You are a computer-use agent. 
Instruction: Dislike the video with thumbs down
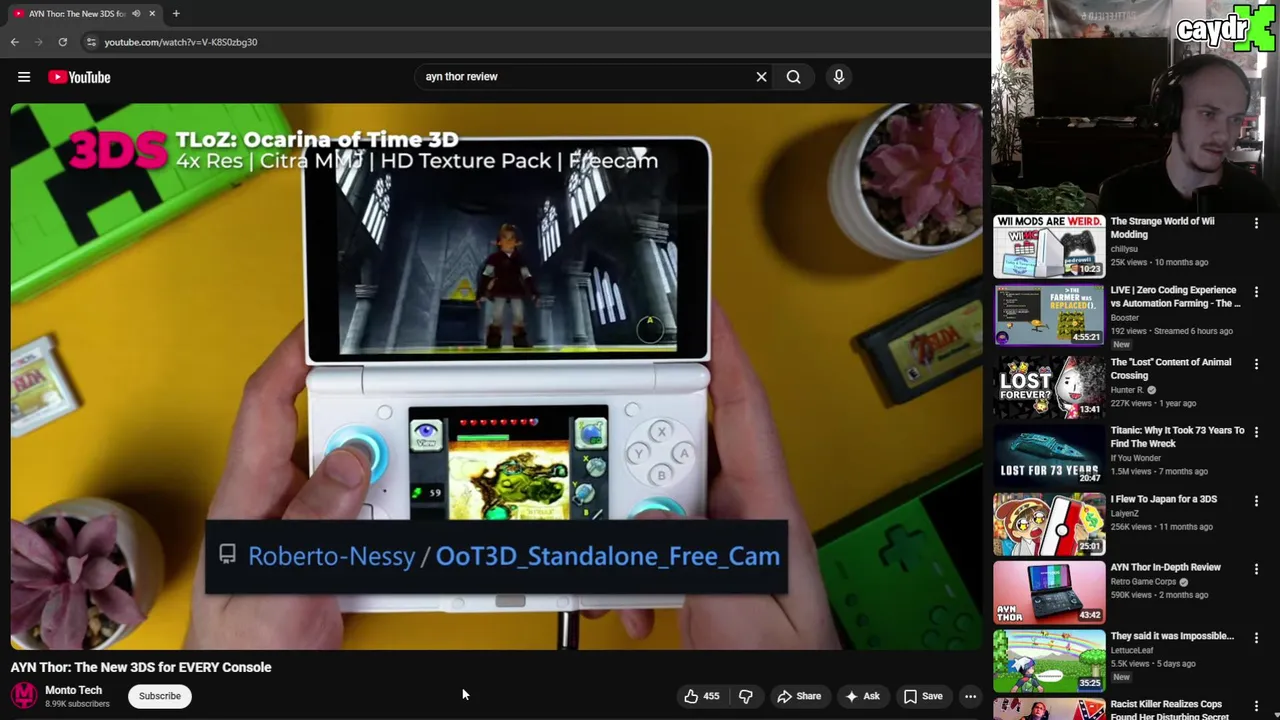[x=745, y=696]
